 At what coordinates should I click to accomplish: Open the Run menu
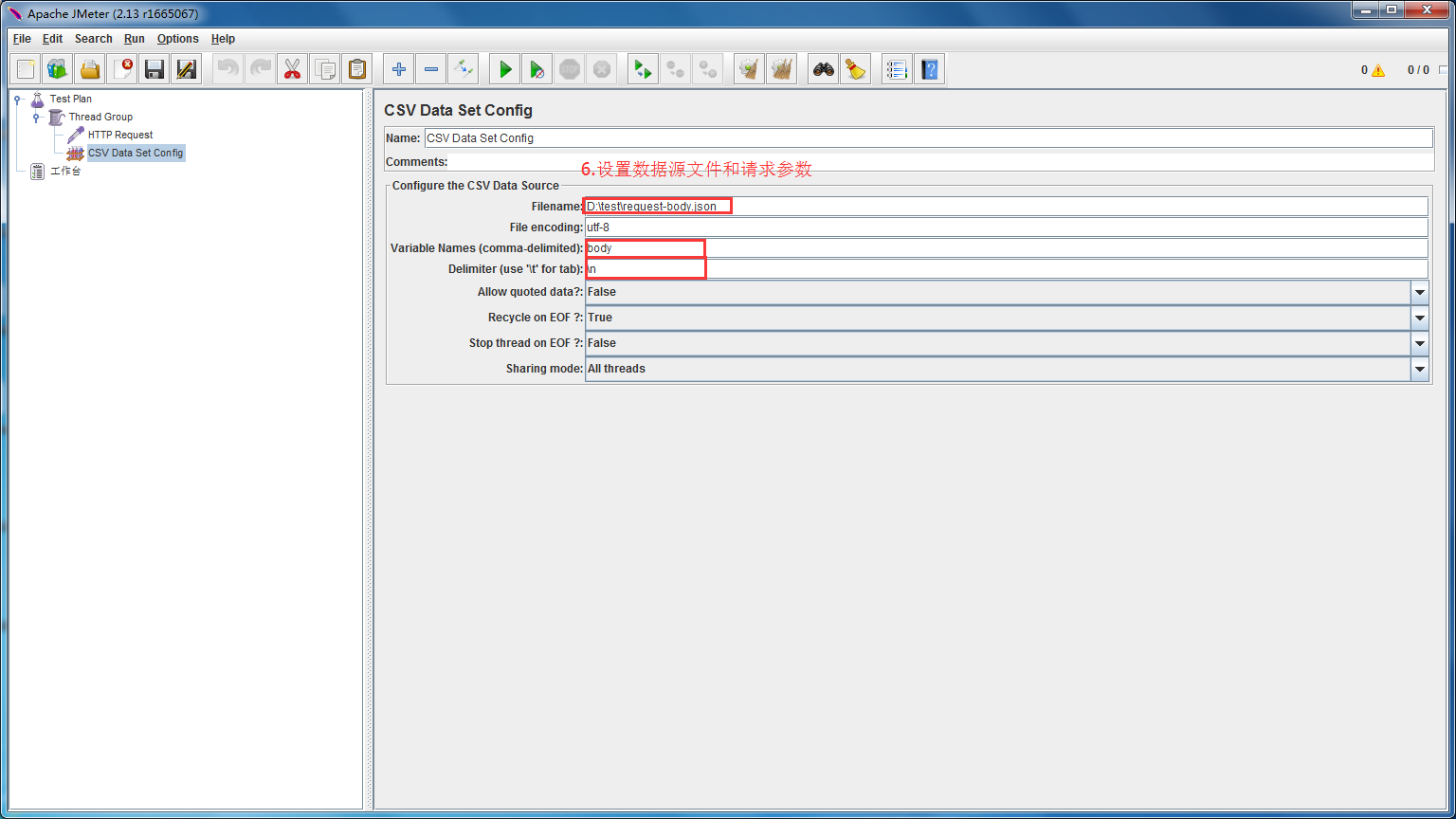coord(135,39)
